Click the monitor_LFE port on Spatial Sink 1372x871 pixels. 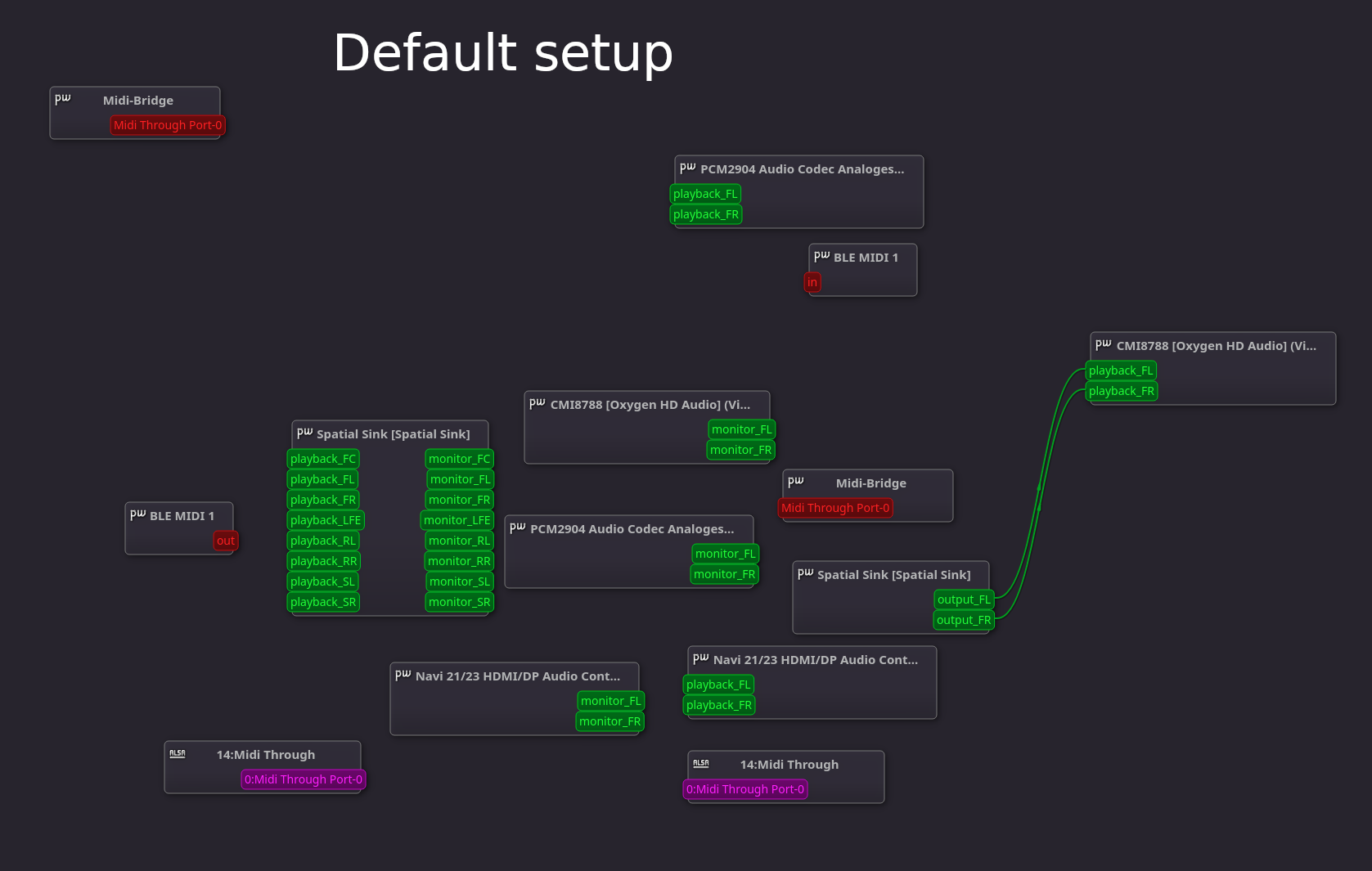coord(457,519)
